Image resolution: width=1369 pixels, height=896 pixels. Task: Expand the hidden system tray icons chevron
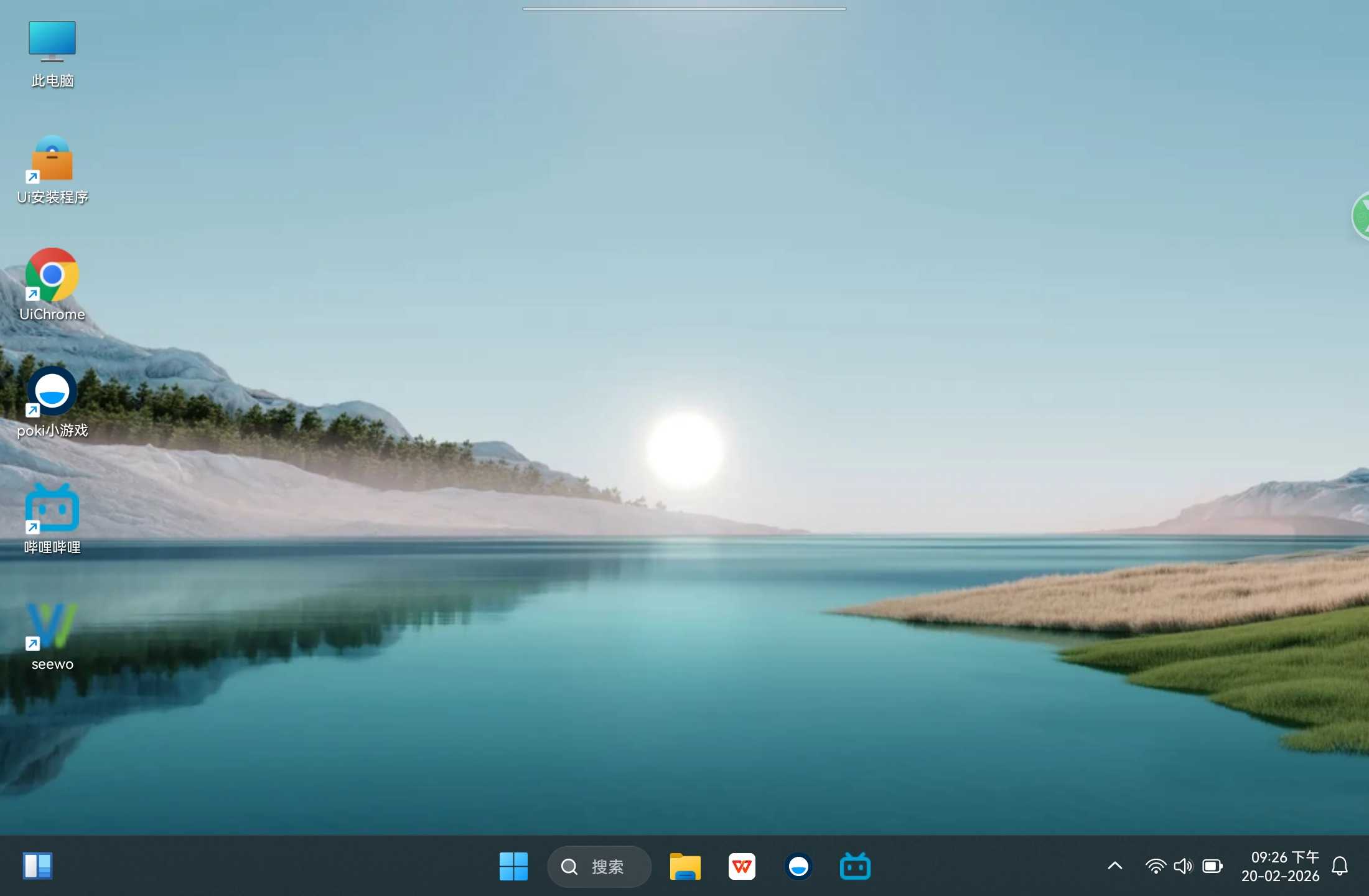pos(1115,866)
